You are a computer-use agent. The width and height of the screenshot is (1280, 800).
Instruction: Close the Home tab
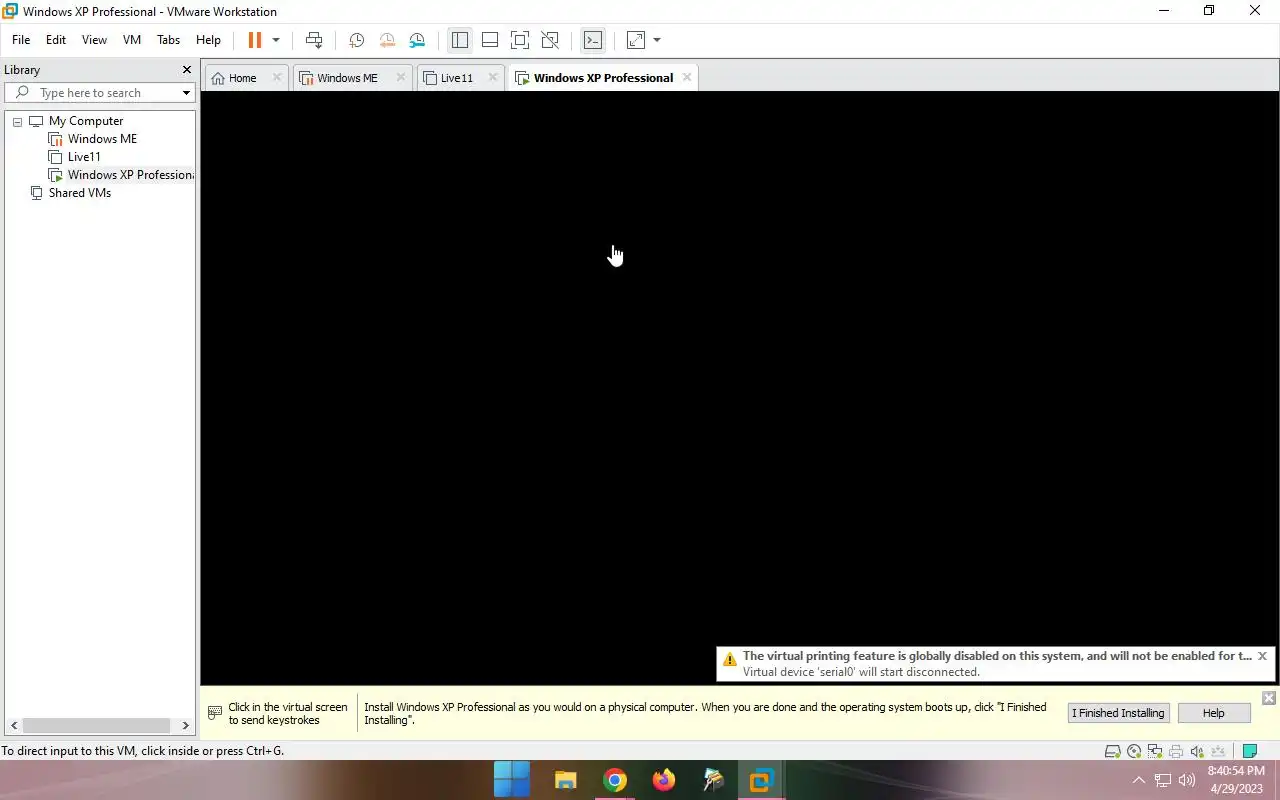[278, 77]
